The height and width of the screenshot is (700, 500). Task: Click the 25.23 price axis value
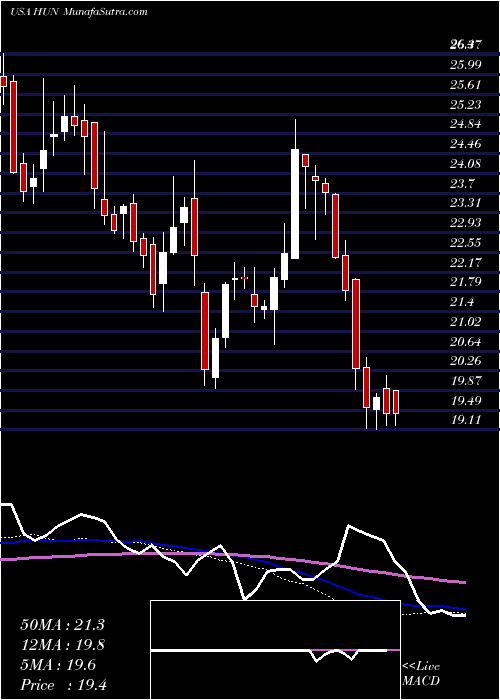click(x=466, y=104)
